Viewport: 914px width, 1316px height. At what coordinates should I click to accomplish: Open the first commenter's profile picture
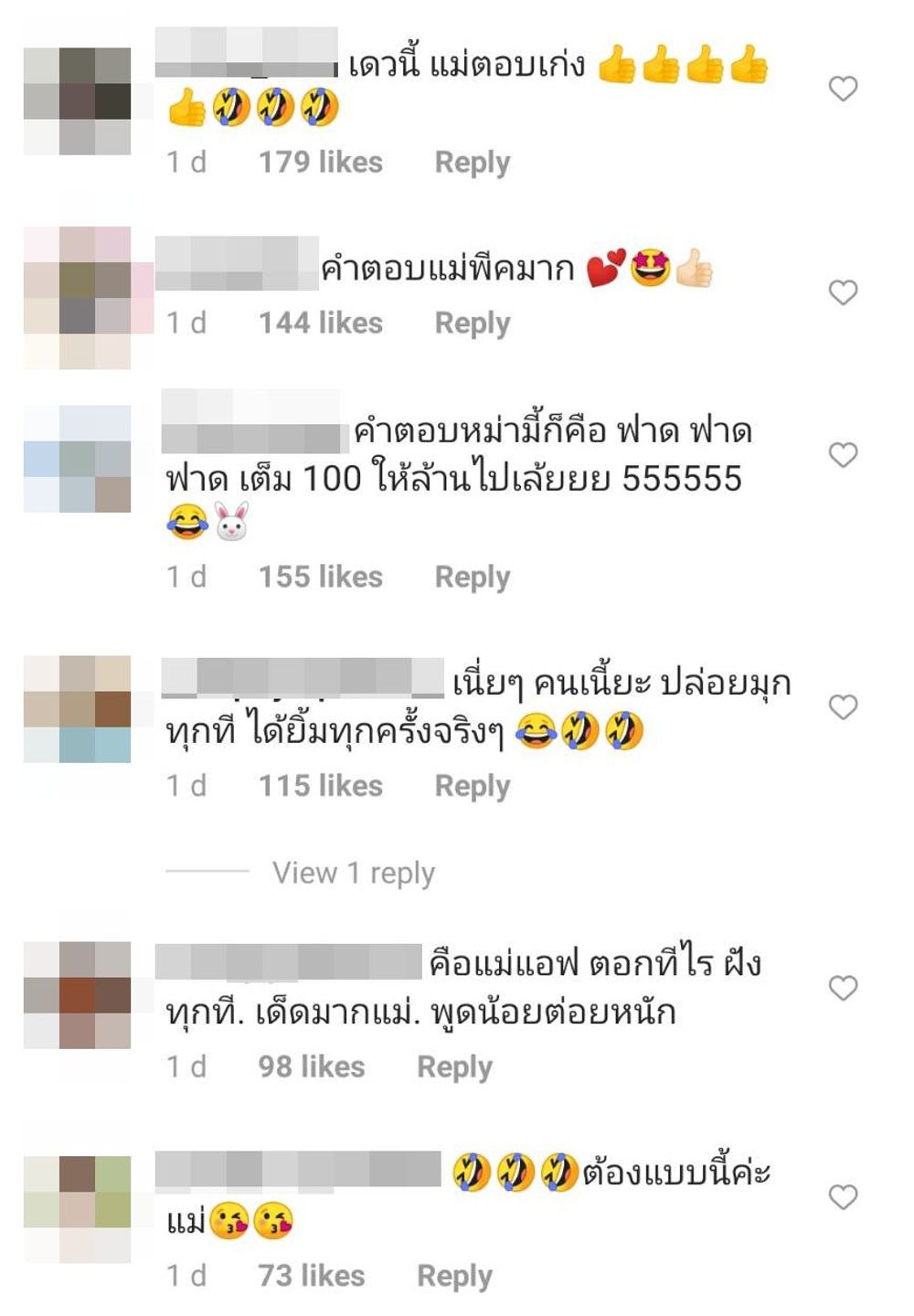[x=78, y=101]
